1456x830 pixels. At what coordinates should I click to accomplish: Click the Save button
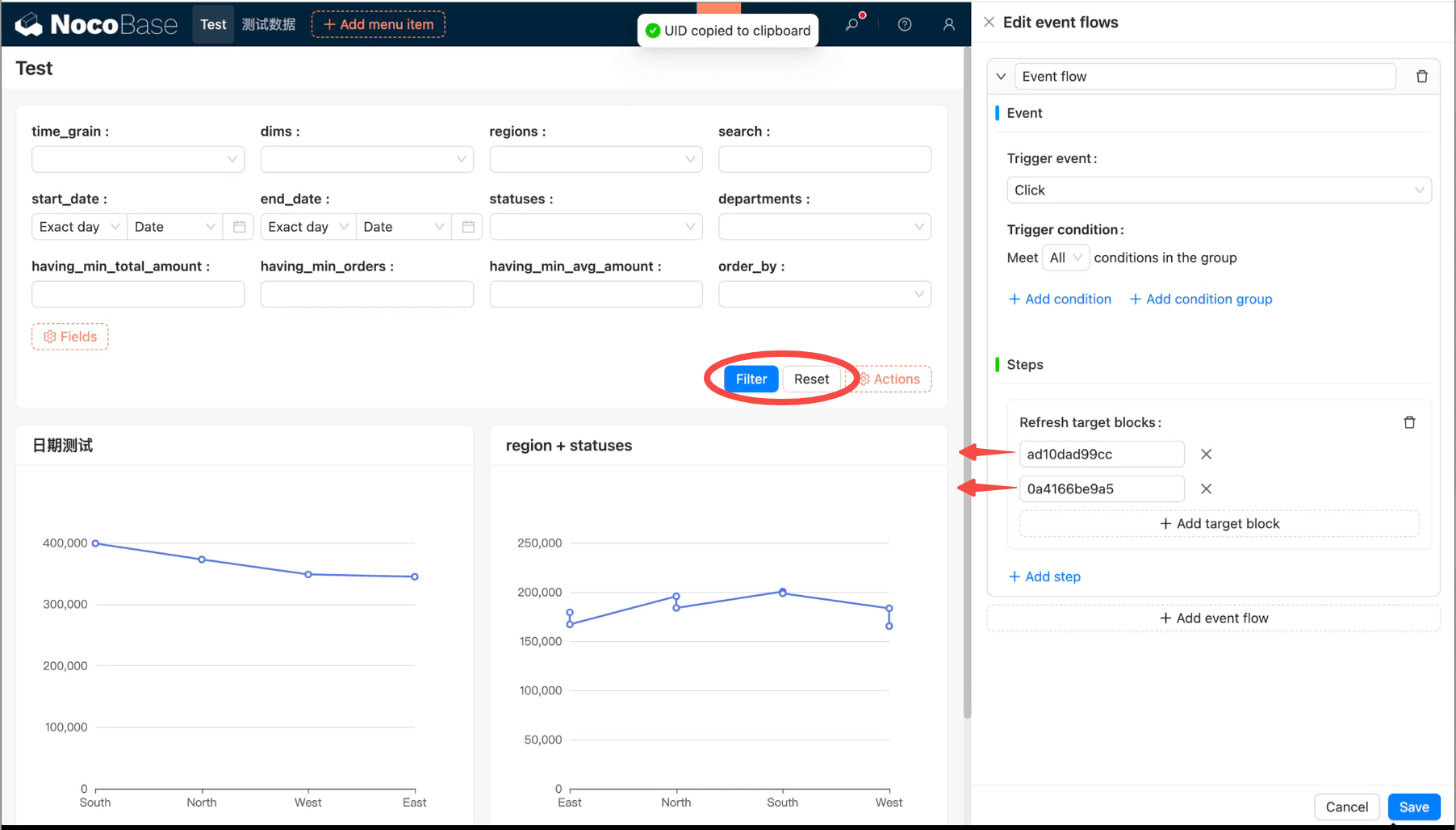[x=1413, y=807]
